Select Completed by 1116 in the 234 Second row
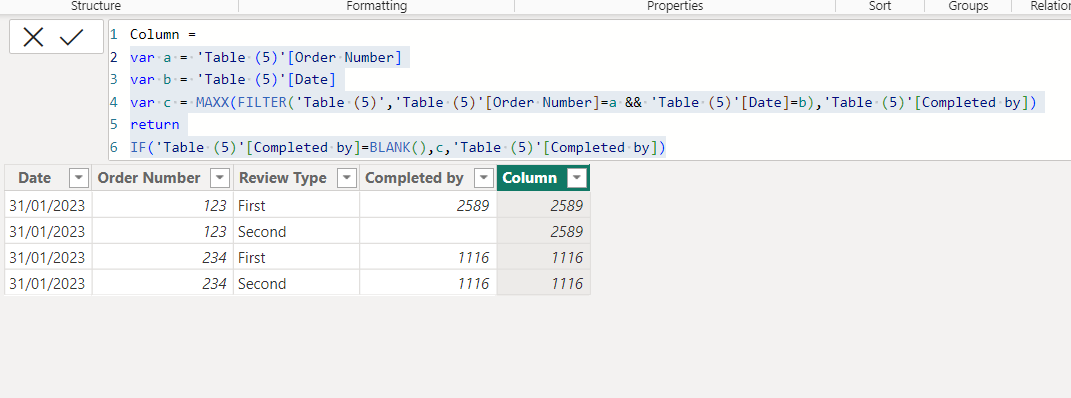The width and height of the screenshot is (1071, 398). tap(428, 283)
